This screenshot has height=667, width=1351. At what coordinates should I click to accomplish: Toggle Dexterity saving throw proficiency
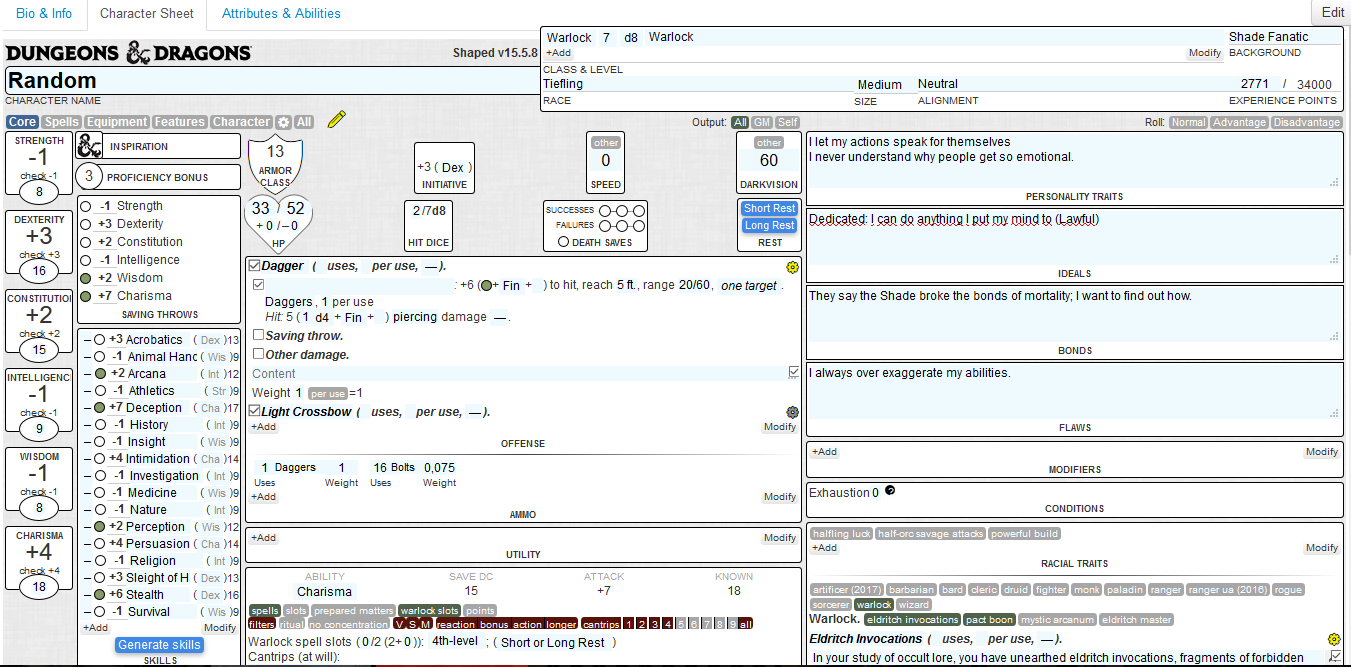coord(86,224)
